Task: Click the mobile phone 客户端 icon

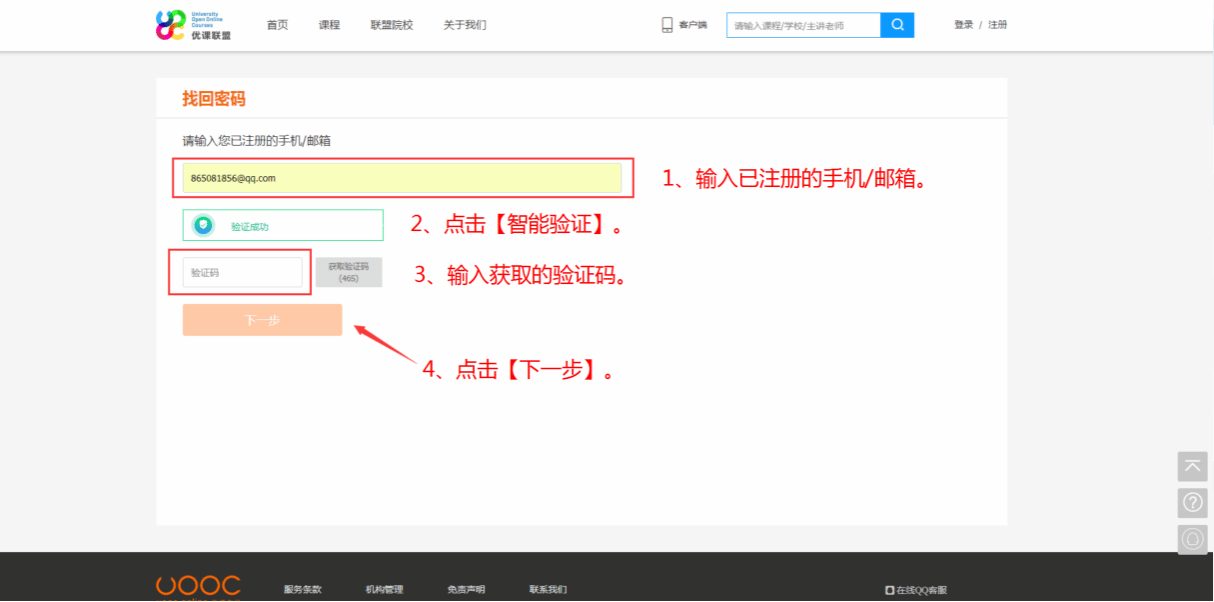Action: click(667, 25)
